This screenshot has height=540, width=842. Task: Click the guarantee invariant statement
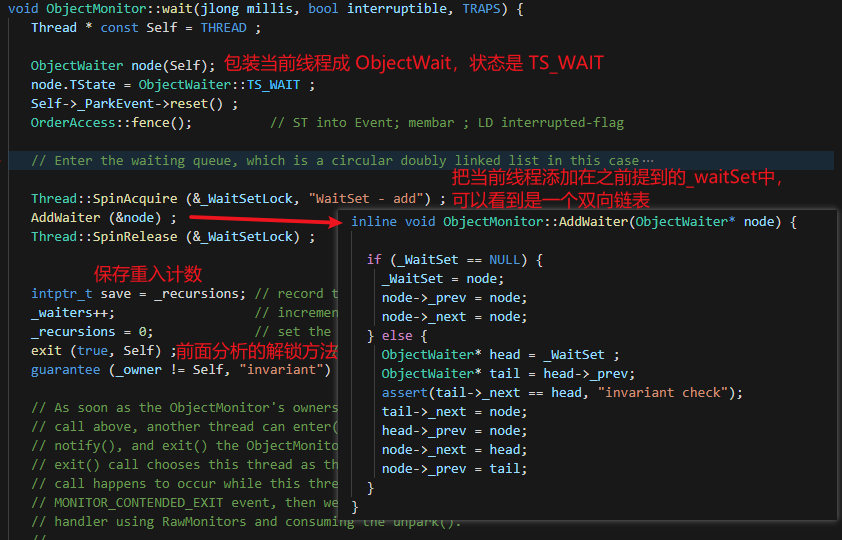(x=181, y=370)
